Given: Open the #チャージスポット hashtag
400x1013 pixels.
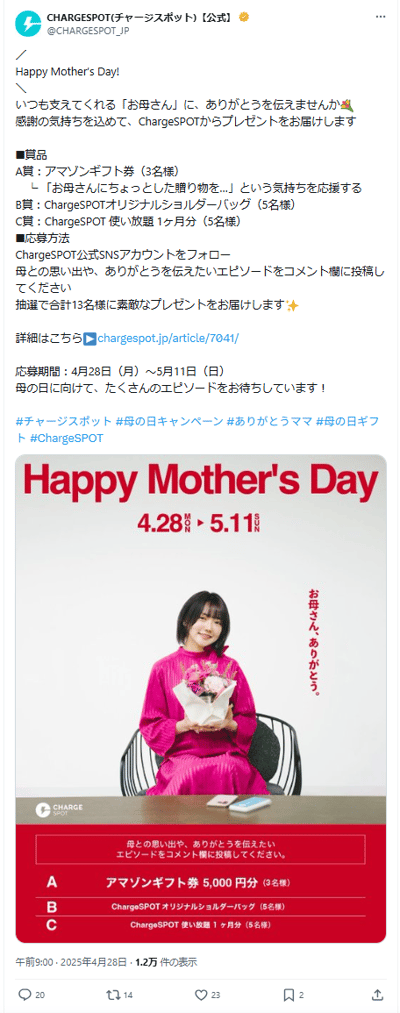Looking at the screenshot, I should click(63, 421).
